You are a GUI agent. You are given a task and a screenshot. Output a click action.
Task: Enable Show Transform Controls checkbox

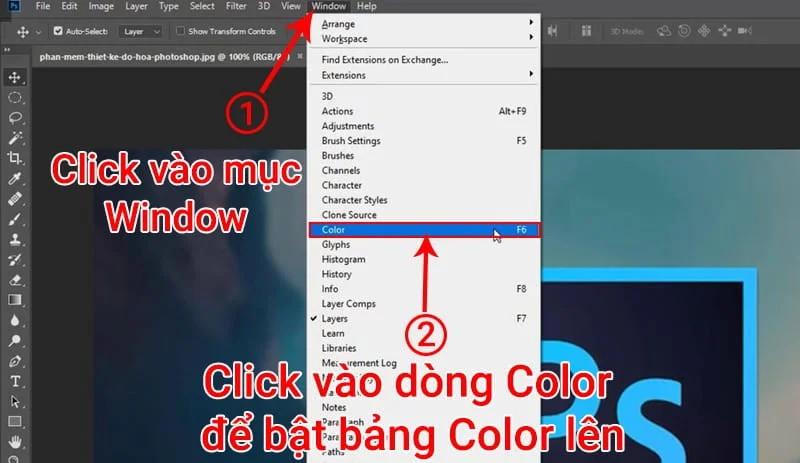(x=180, y=31)
